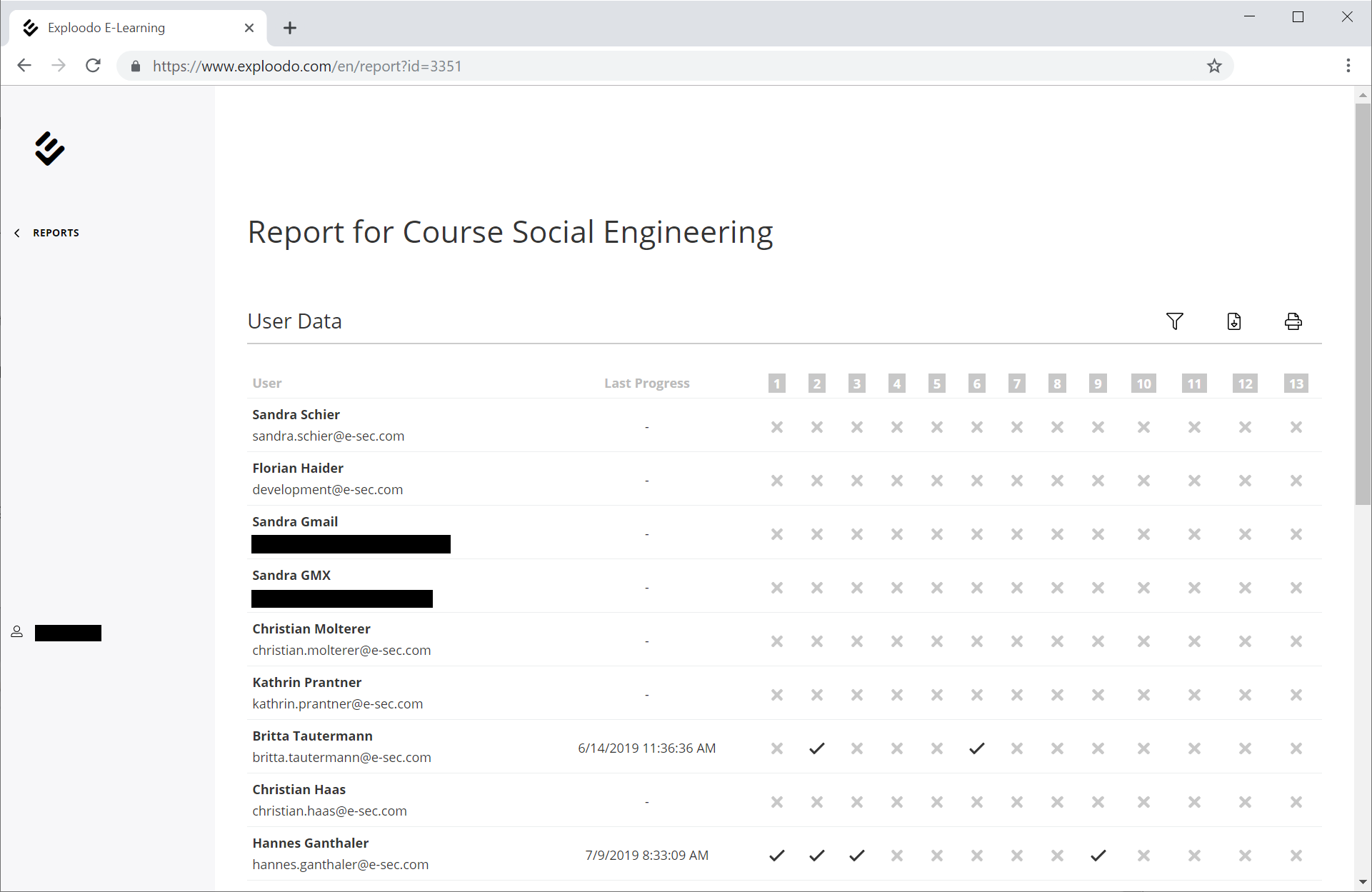Viewport: 1372px width, 892px height.
Task: Bookmark this page with star icon
Action: click(x=1214, y=66)
